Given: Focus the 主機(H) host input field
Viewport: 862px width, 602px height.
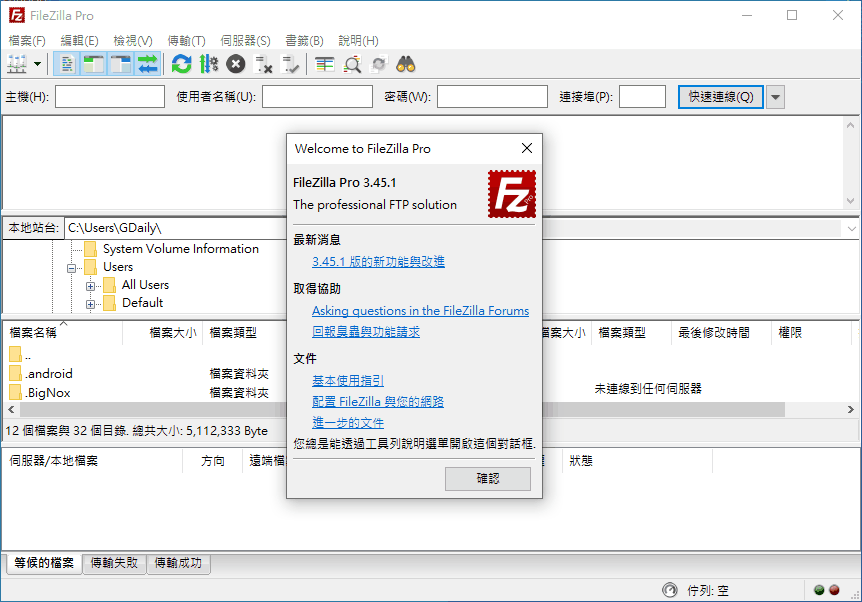Looking at the screenshot, I should [x=110, y=97].
